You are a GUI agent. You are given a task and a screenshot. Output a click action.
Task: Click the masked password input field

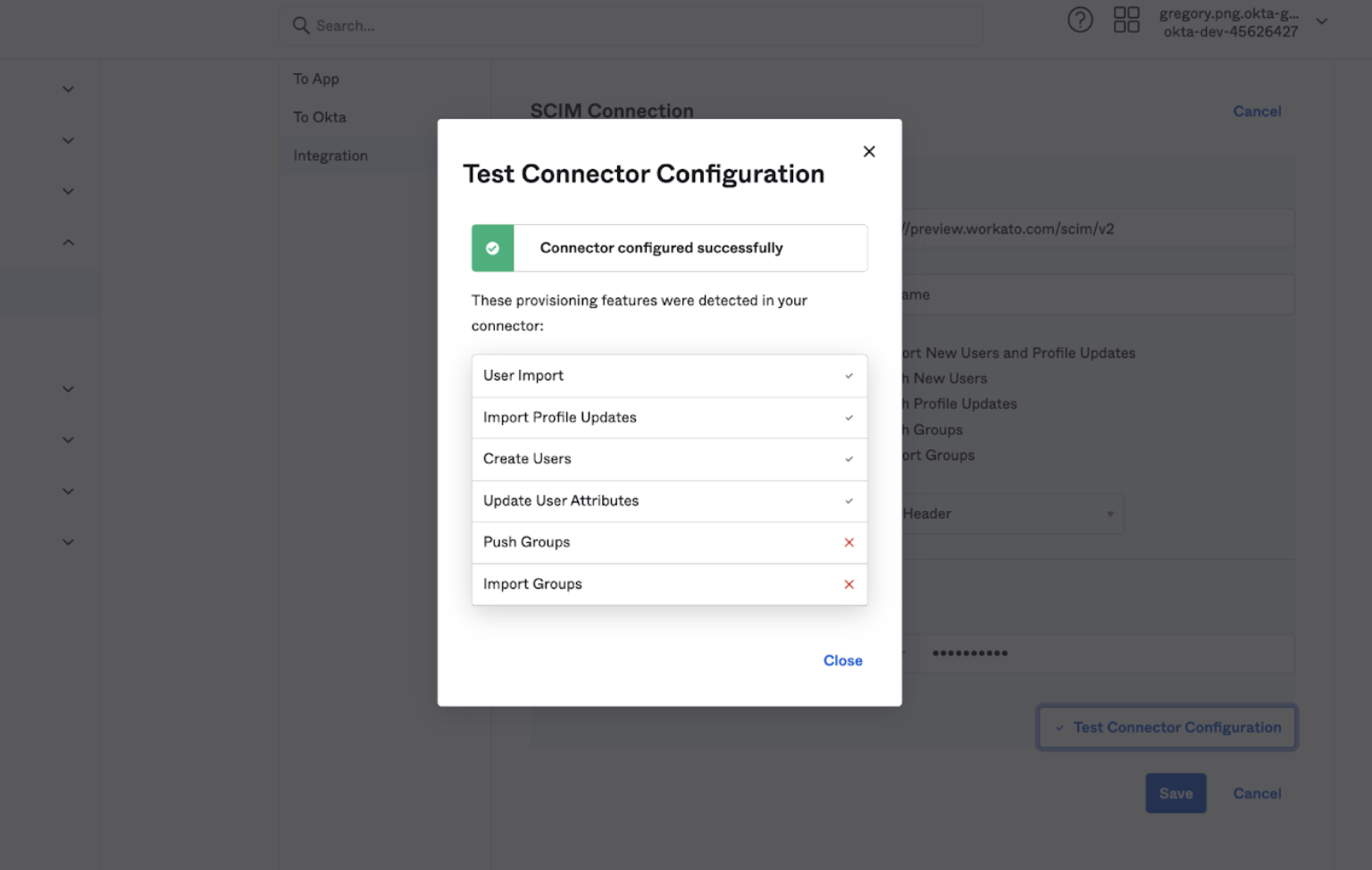(x=1106, y=653)
